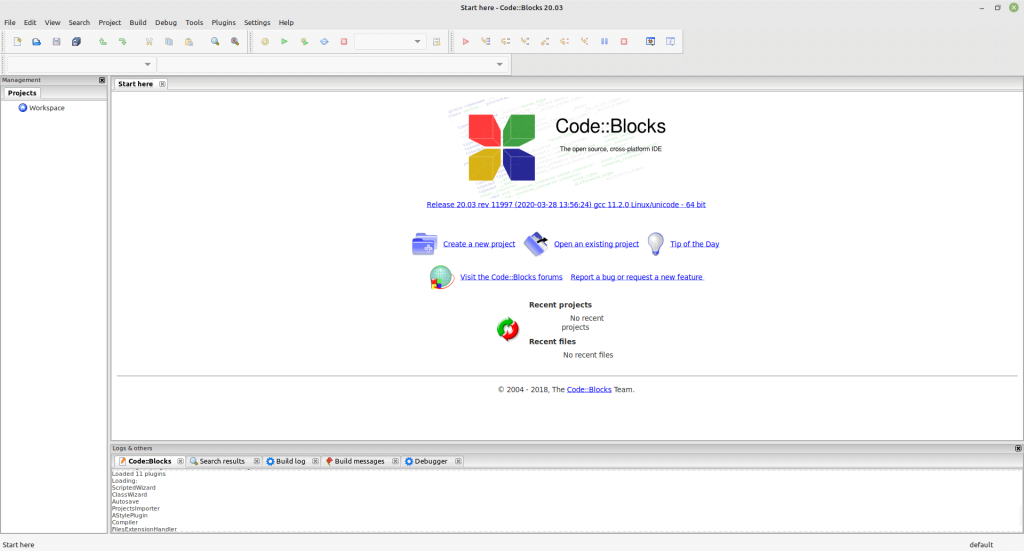The height and width of the screenshot is (551, 1024).
Task: Click the New file toolbar icon
Action: coord(18,41)
